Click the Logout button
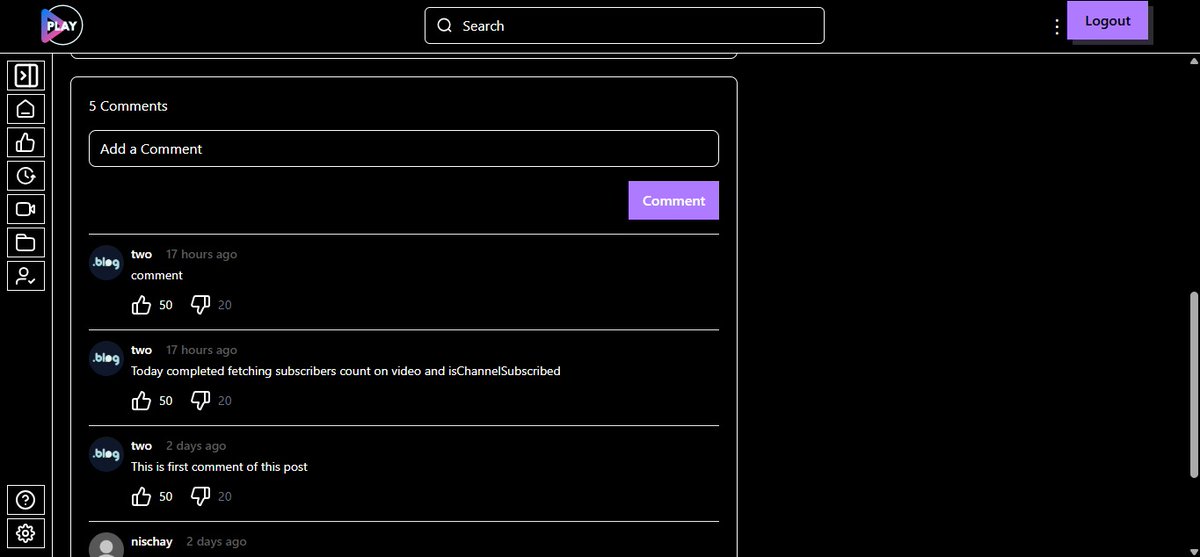The height and width of the screenshot is (557, 1200). tap(1107, 21)
